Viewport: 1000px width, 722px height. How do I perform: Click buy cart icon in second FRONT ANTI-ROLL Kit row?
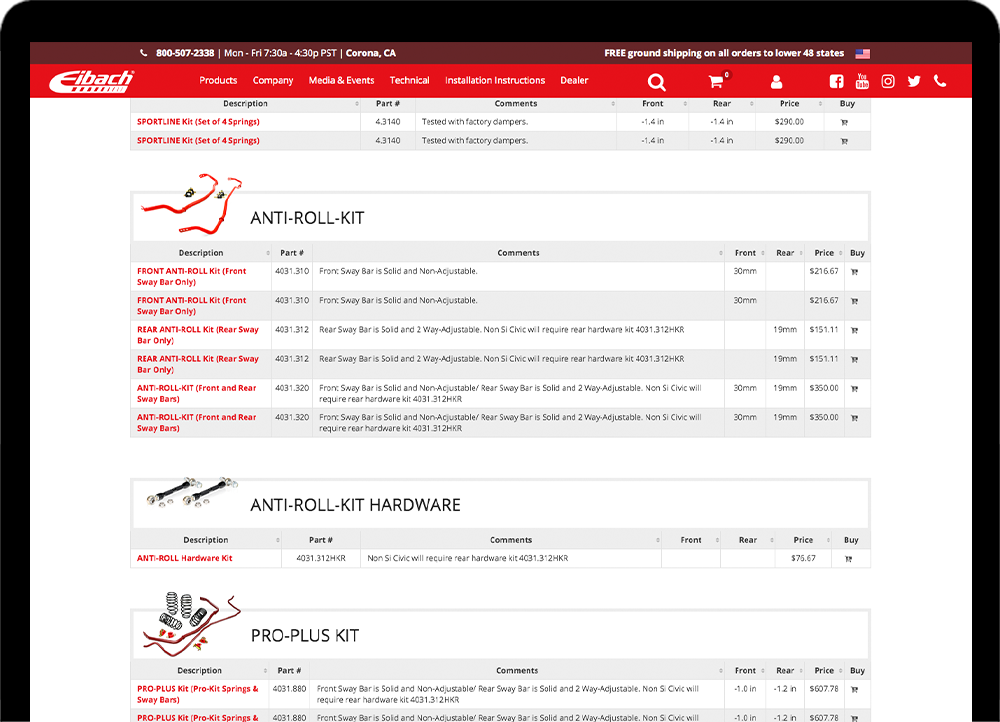coord(855,301)
